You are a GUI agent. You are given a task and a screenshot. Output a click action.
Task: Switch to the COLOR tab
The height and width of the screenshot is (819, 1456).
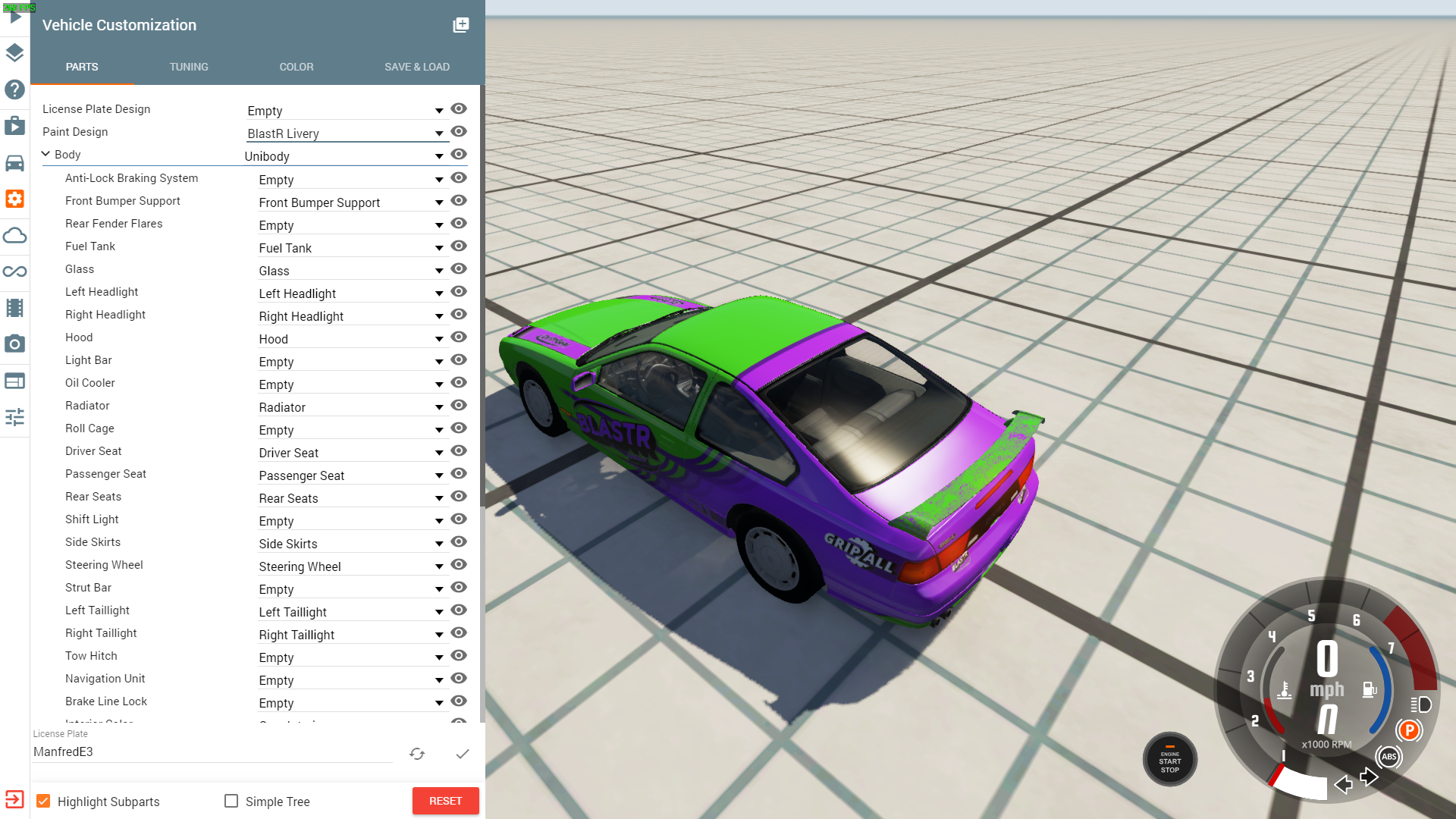point(297,67)
